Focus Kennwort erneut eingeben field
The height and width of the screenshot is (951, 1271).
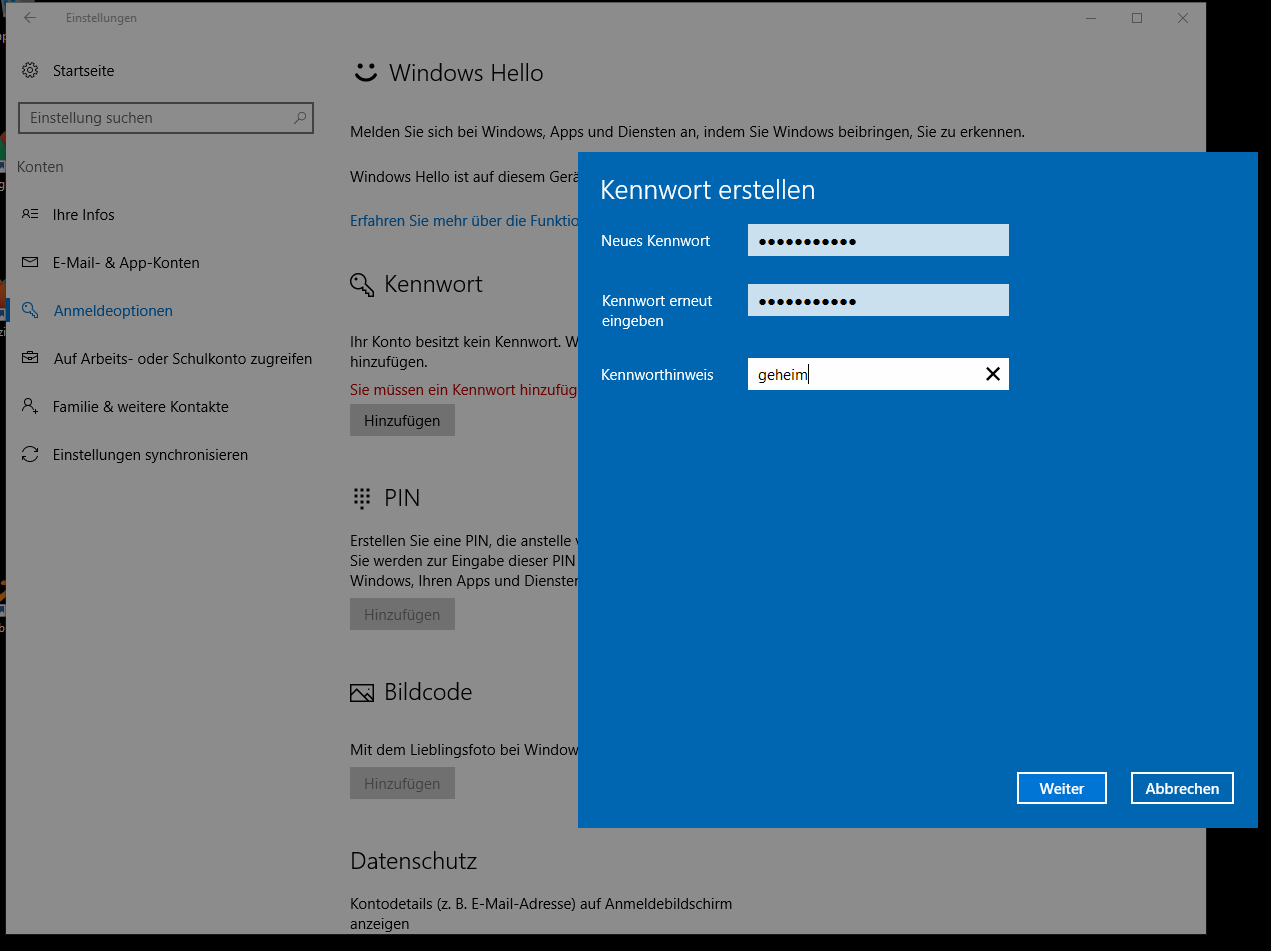coord(878,300)
